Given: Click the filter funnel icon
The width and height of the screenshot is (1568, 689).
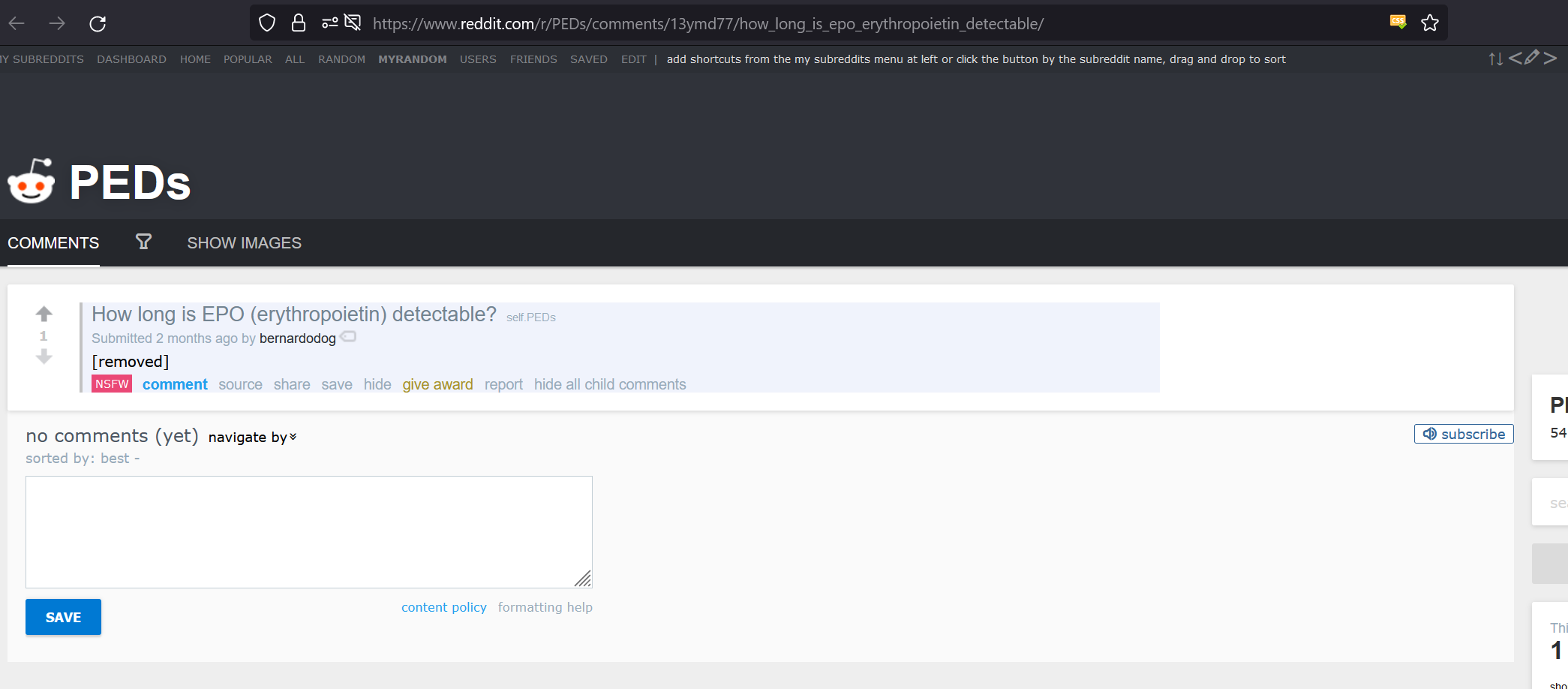Looking at the screenshot, I should coord(143,242).
